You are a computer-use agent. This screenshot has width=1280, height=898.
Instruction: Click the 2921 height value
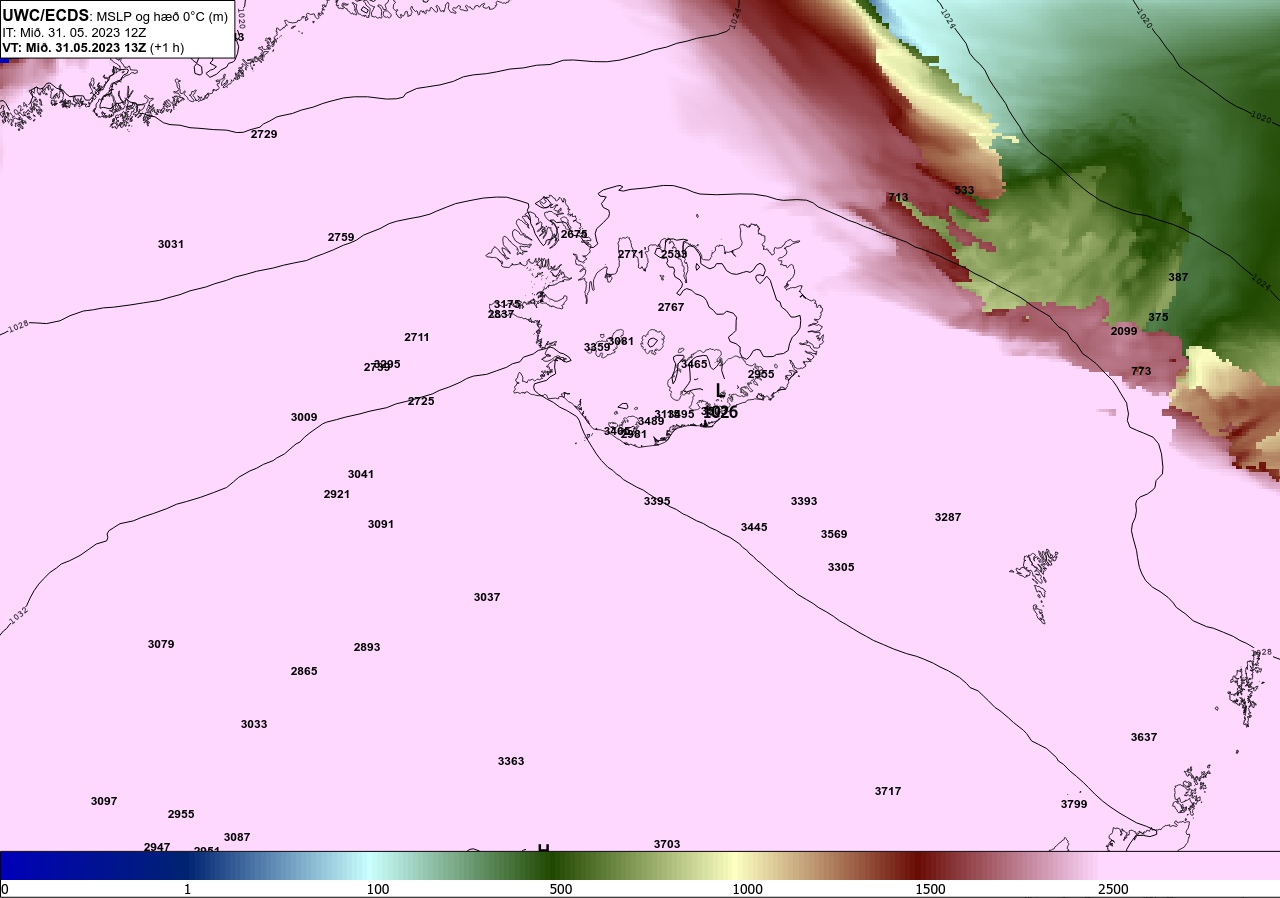point(337,494)
